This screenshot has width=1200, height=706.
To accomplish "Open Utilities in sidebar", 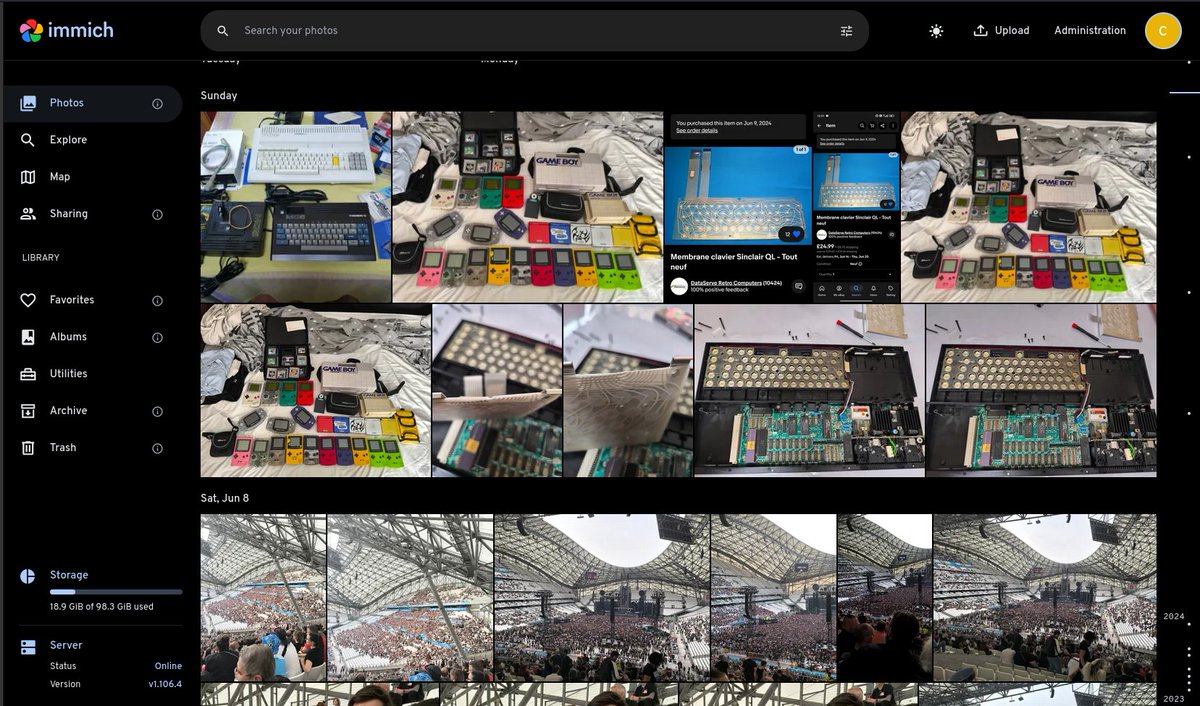I will pos(91,374).
